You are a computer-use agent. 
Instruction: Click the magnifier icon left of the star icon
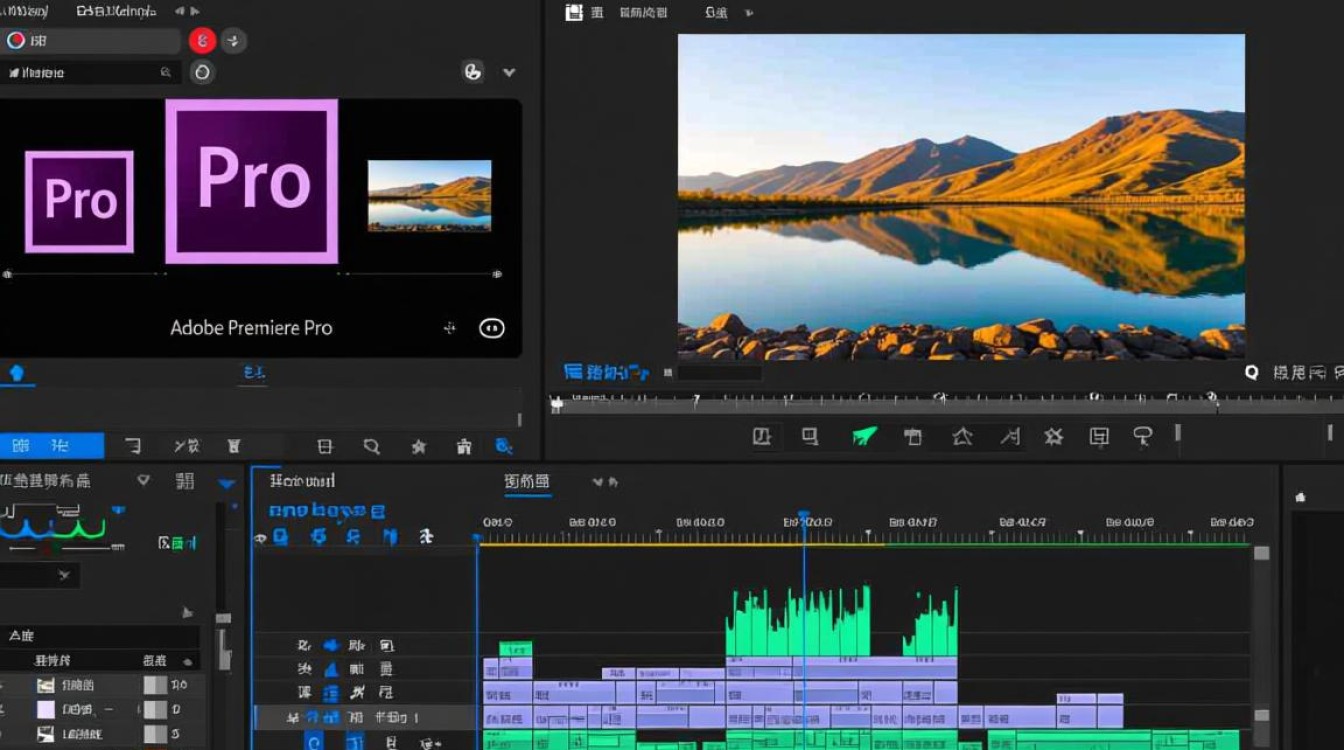(371, 446)
